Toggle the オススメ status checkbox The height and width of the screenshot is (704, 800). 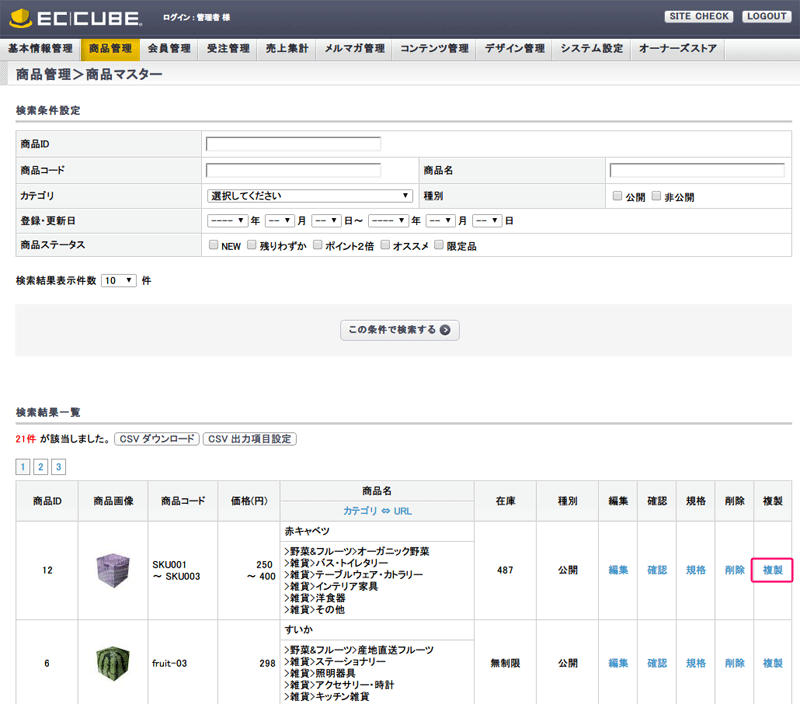click(x=385, y=244)
